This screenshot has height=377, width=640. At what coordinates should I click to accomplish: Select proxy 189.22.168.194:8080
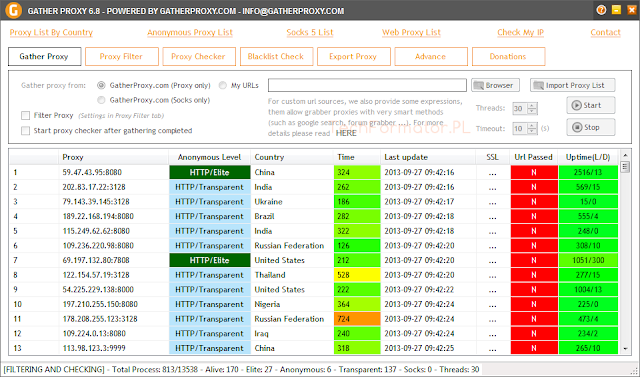click(98, 216)
